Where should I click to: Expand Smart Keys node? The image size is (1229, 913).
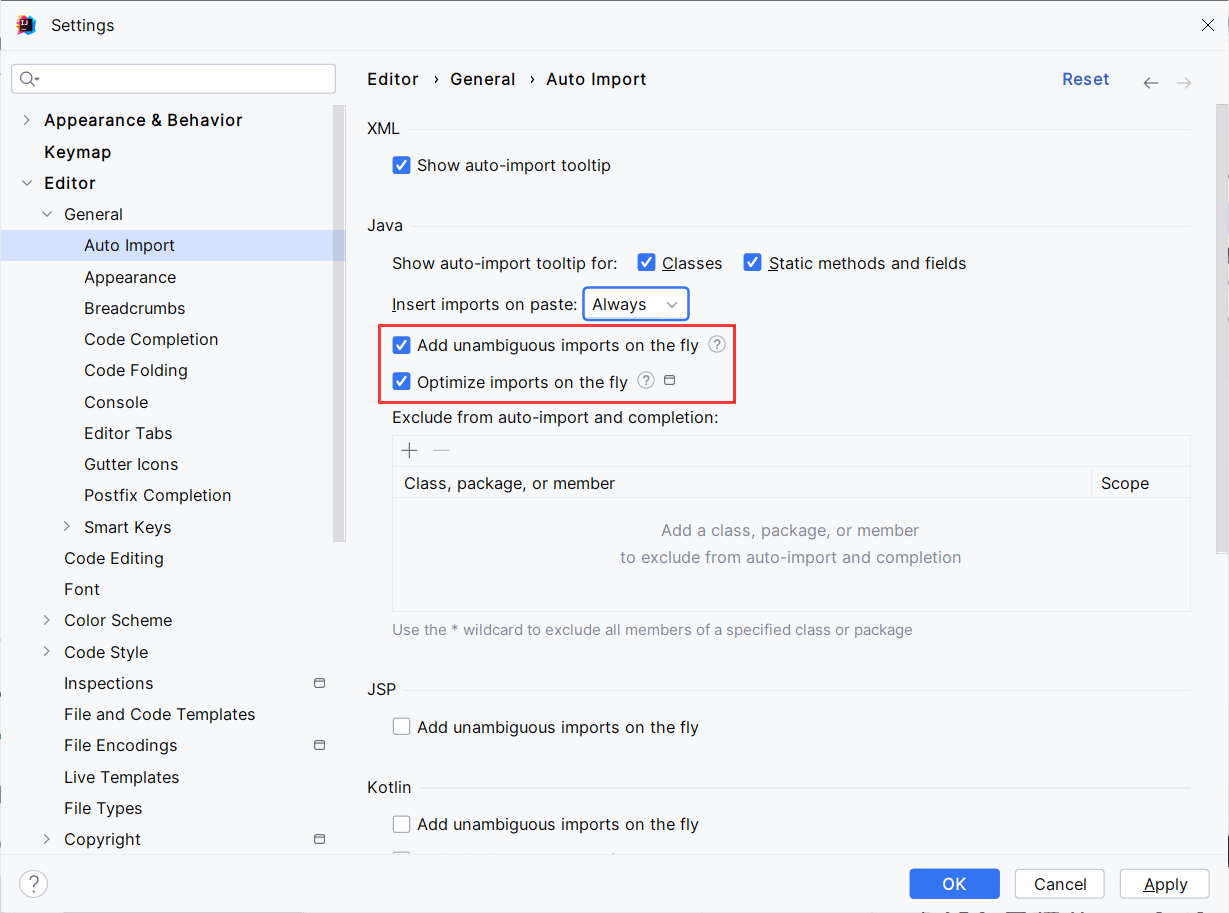coord(67,526)
